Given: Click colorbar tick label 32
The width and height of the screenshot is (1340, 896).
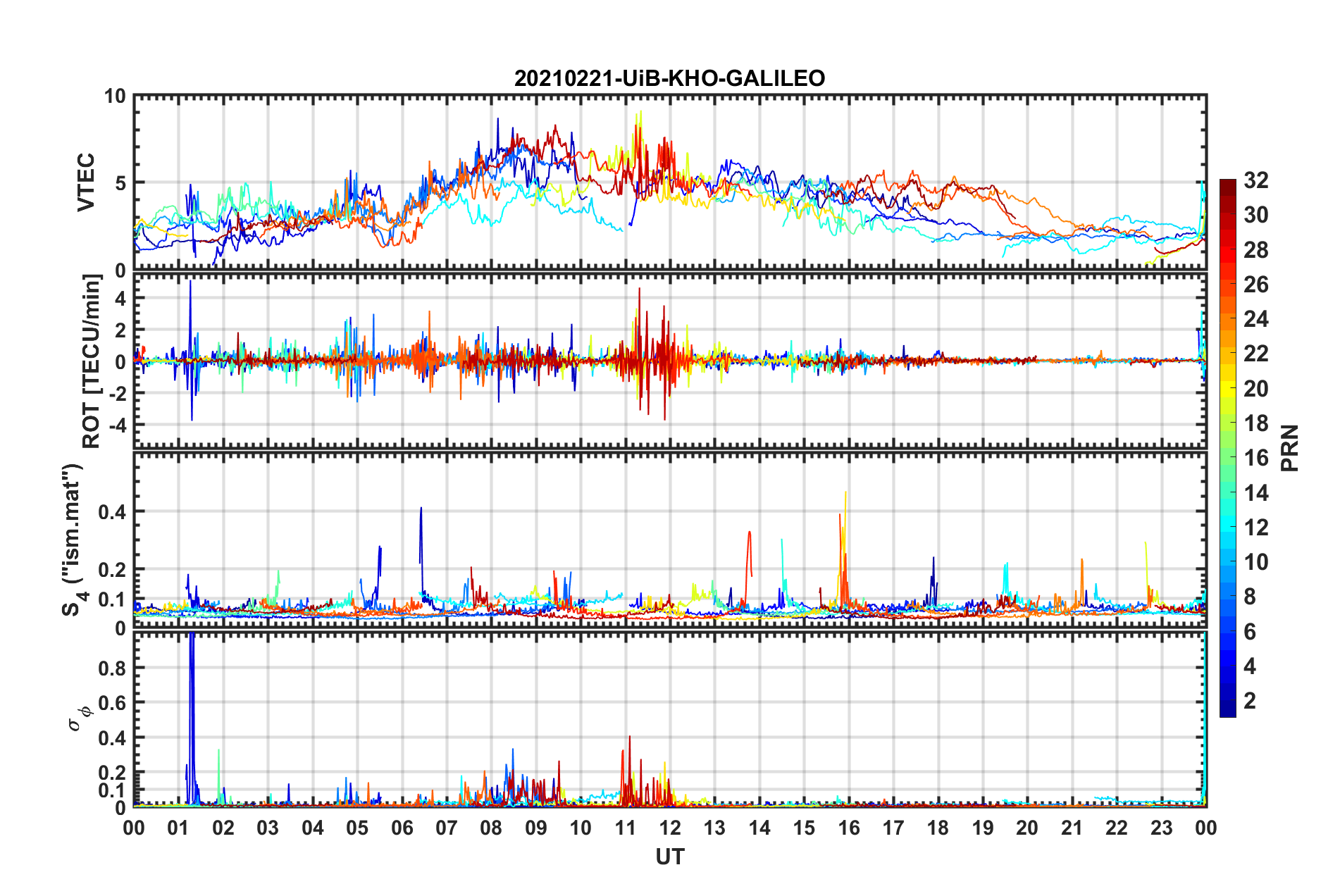Looking at the screenshot, I should tap(1255, 180).
